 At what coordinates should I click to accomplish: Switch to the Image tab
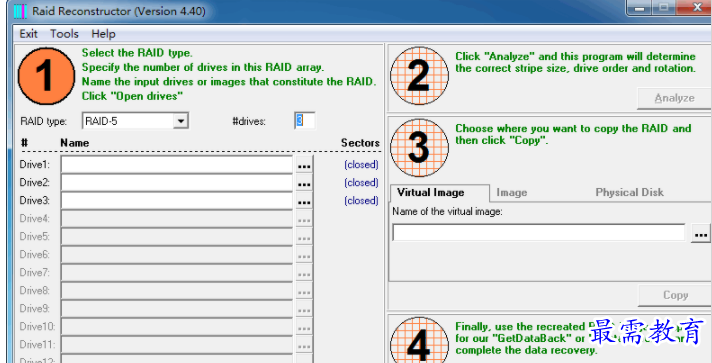click(512, 193)
